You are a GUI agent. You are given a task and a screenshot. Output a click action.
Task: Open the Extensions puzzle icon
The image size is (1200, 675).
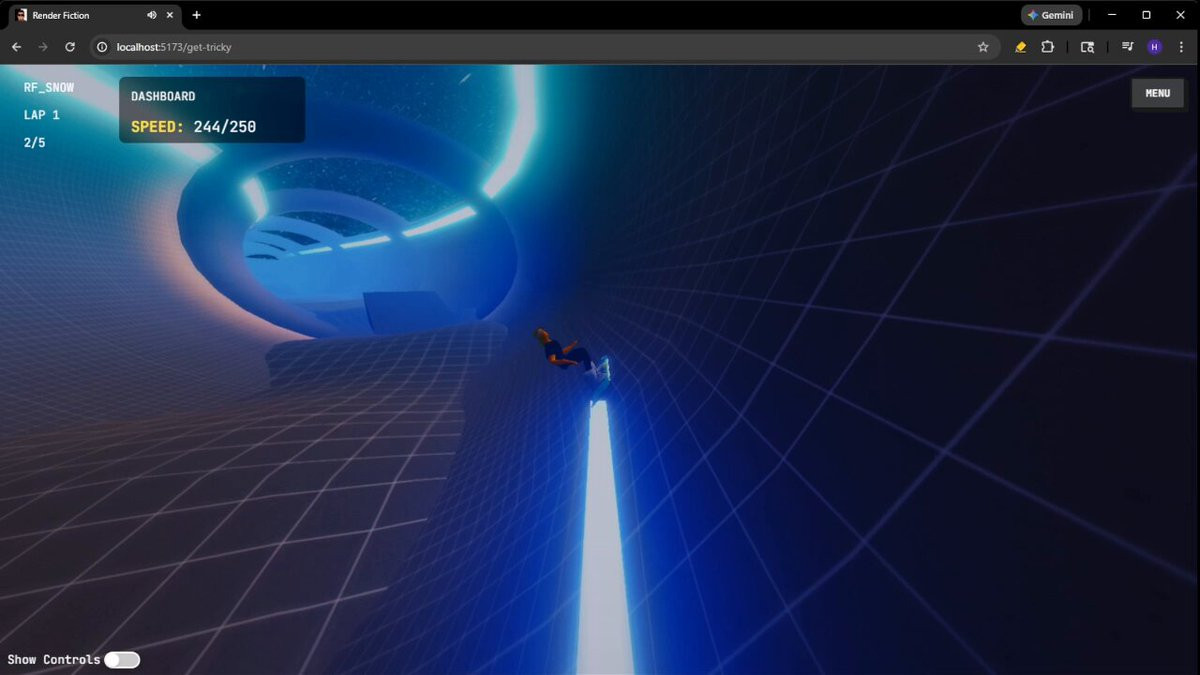tap(1048, 47)
